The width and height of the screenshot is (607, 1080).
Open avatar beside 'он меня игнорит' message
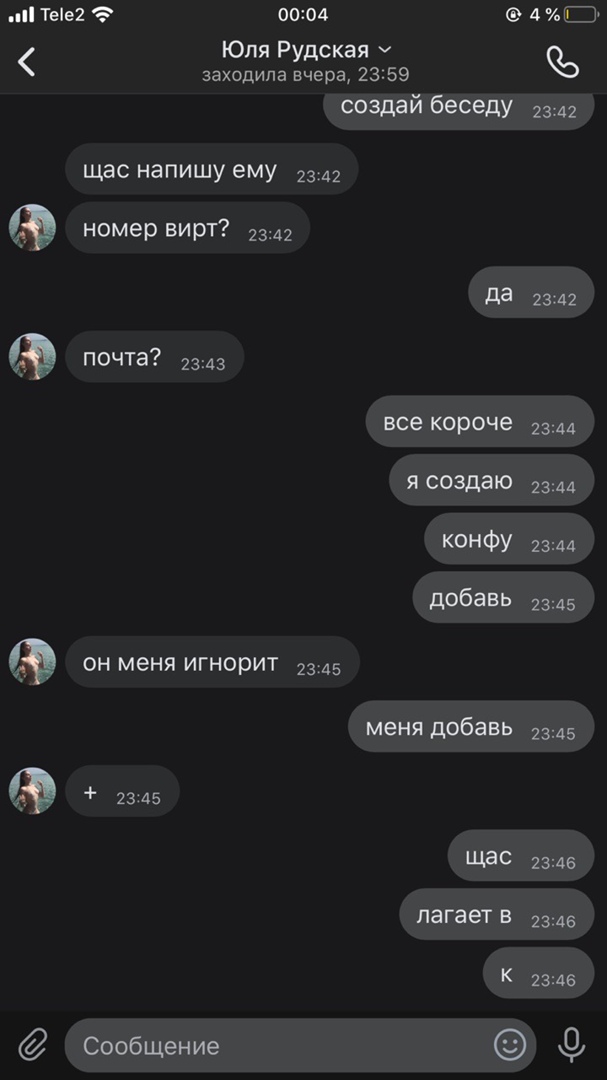pos(32,662)
